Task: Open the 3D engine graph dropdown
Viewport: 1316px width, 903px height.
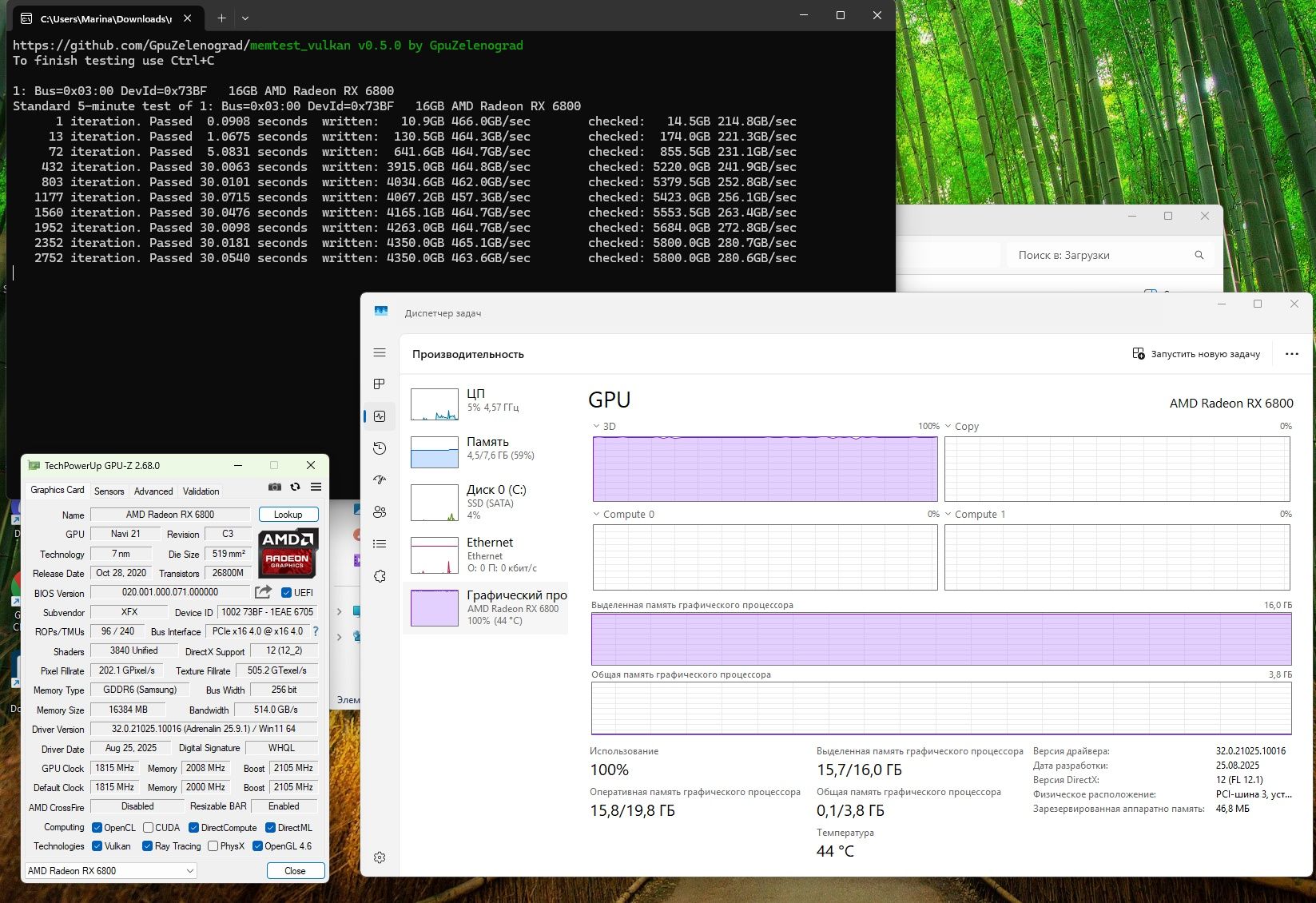Action: 596,426
